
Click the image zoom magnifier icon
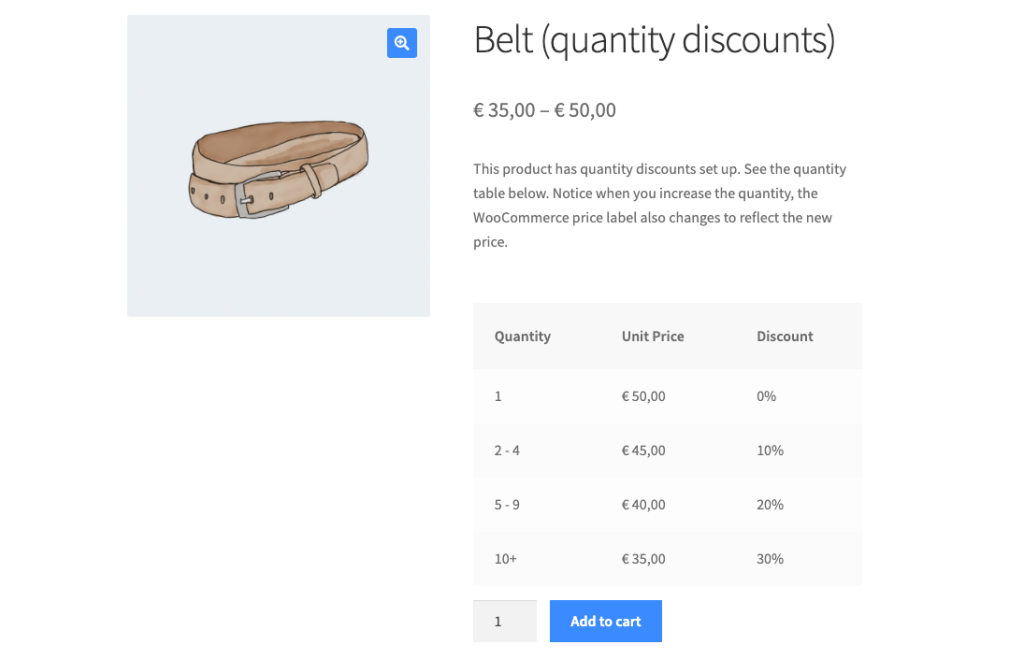click(x=401, y=43)
